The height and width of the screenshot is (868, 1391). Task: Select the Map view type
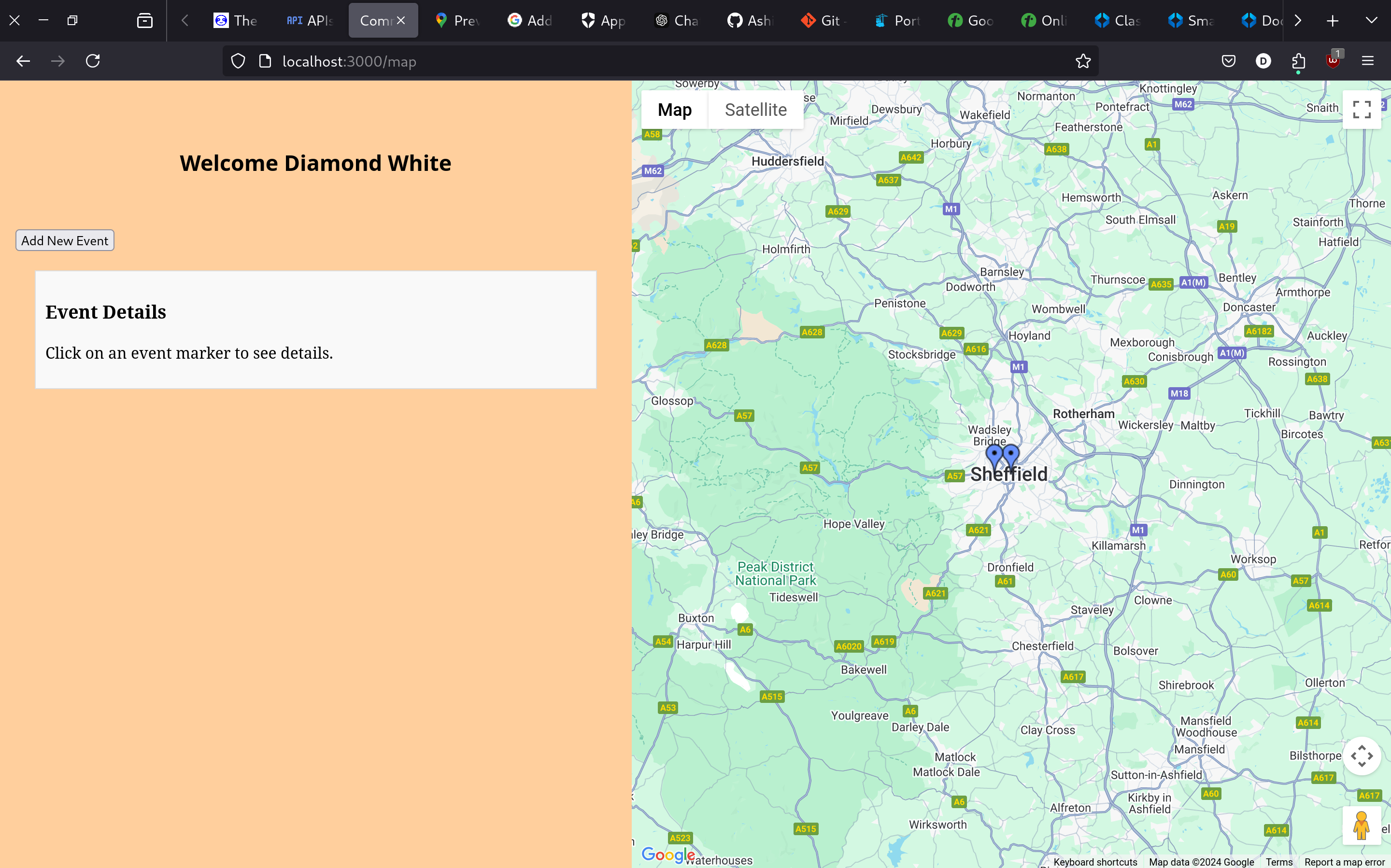pyautogui.click(x=674, y=110)
